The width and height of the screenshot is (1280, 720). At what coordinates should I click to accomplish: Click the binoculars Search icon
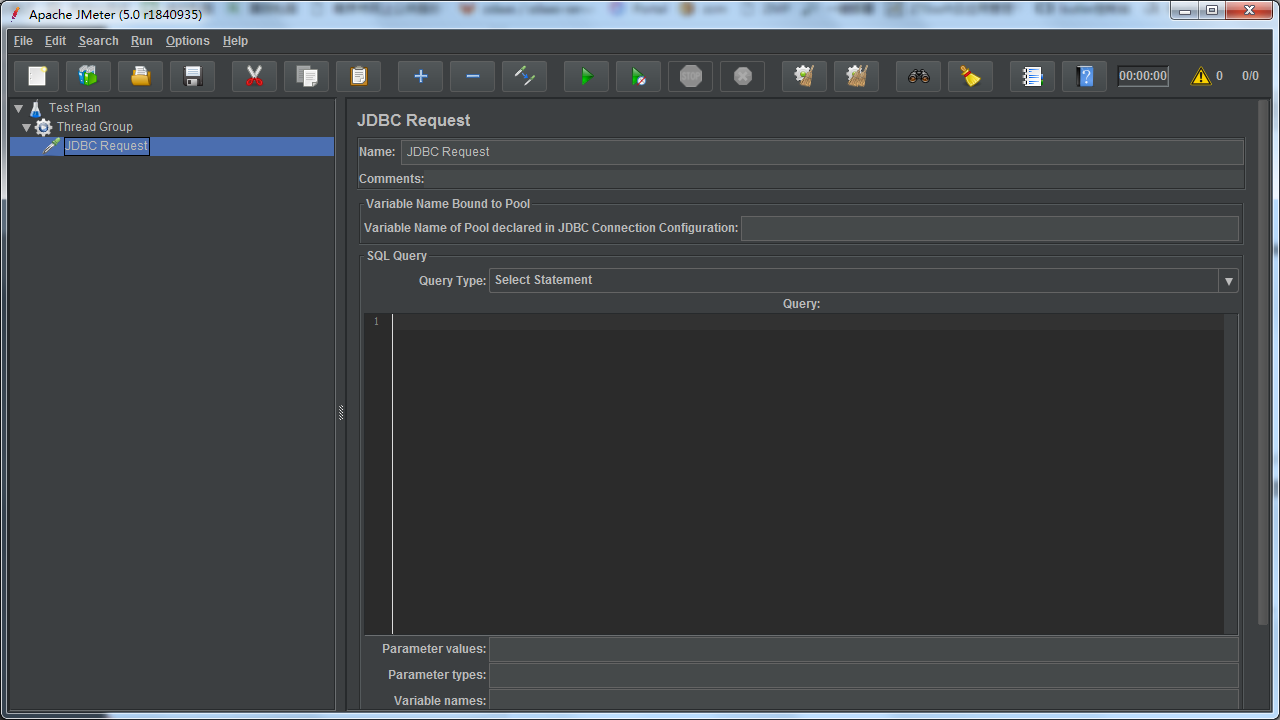(x=919, y=76)
